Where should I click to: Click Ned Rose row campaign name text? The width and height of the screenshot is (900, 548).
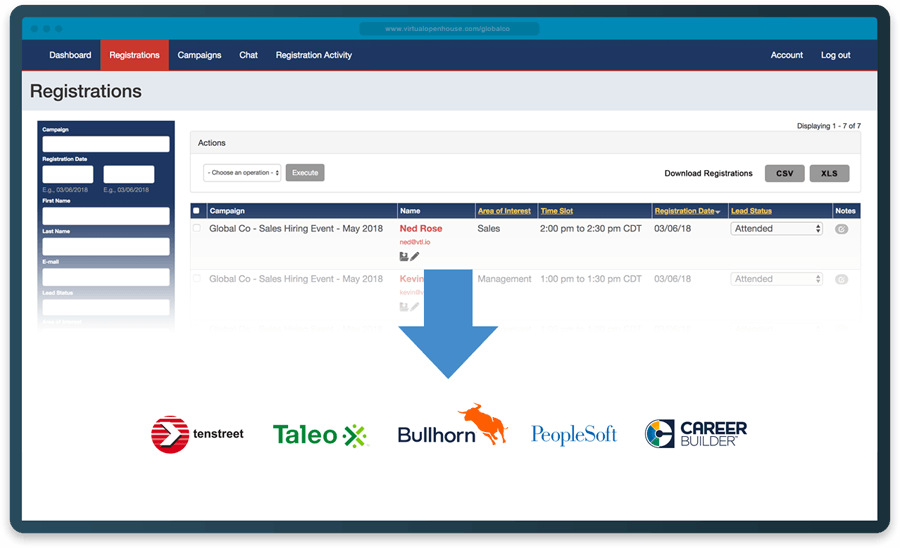point(296,228)
